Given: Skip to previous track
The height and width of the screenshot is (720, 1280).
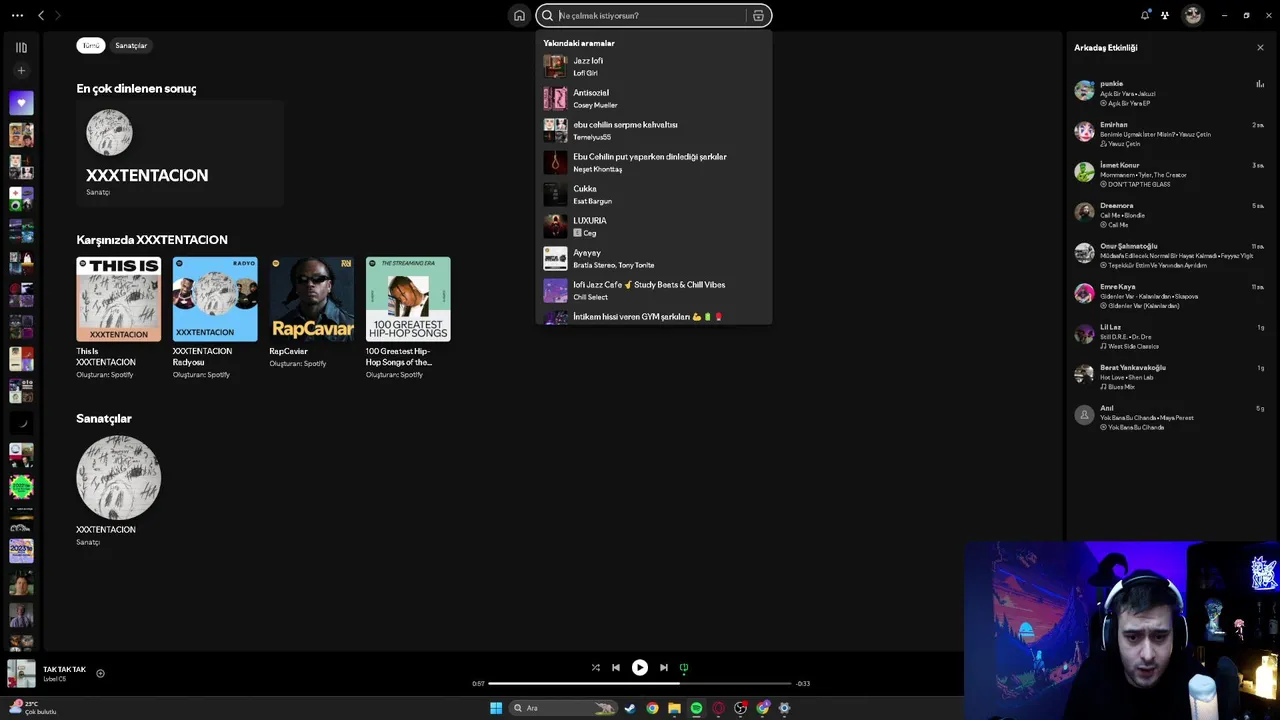Looking at the screenshot, I should (616, 667).
